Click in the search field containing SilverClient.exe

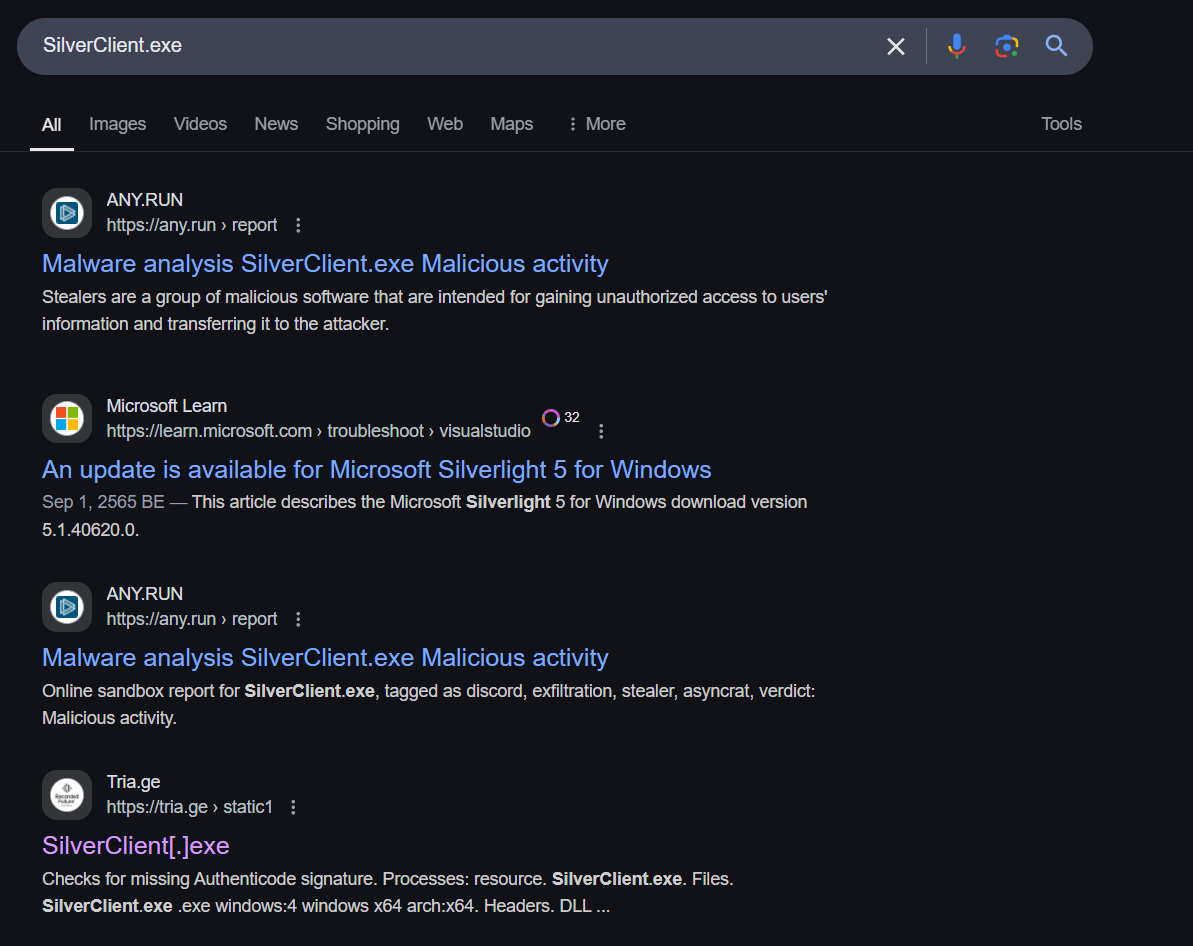click(x=450, y=46)
